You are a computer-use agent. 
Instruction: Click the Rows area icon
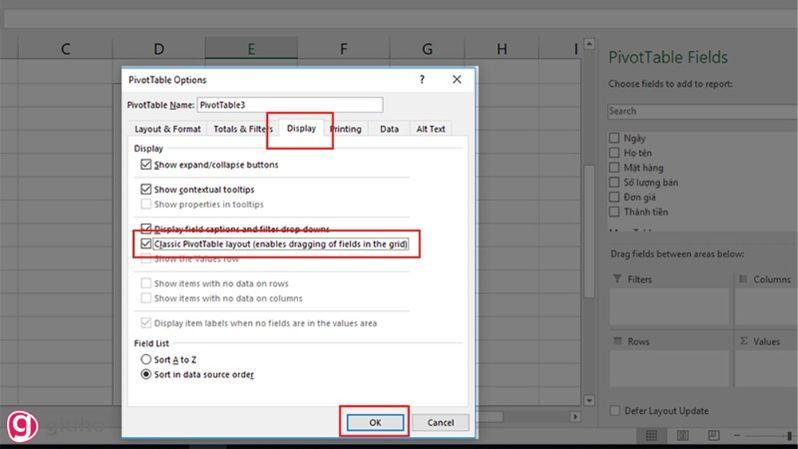[x=617, y=341]
